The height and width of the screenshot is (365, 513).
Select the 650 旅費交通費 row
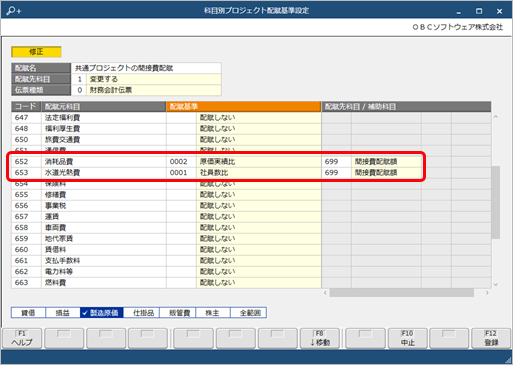251,140
